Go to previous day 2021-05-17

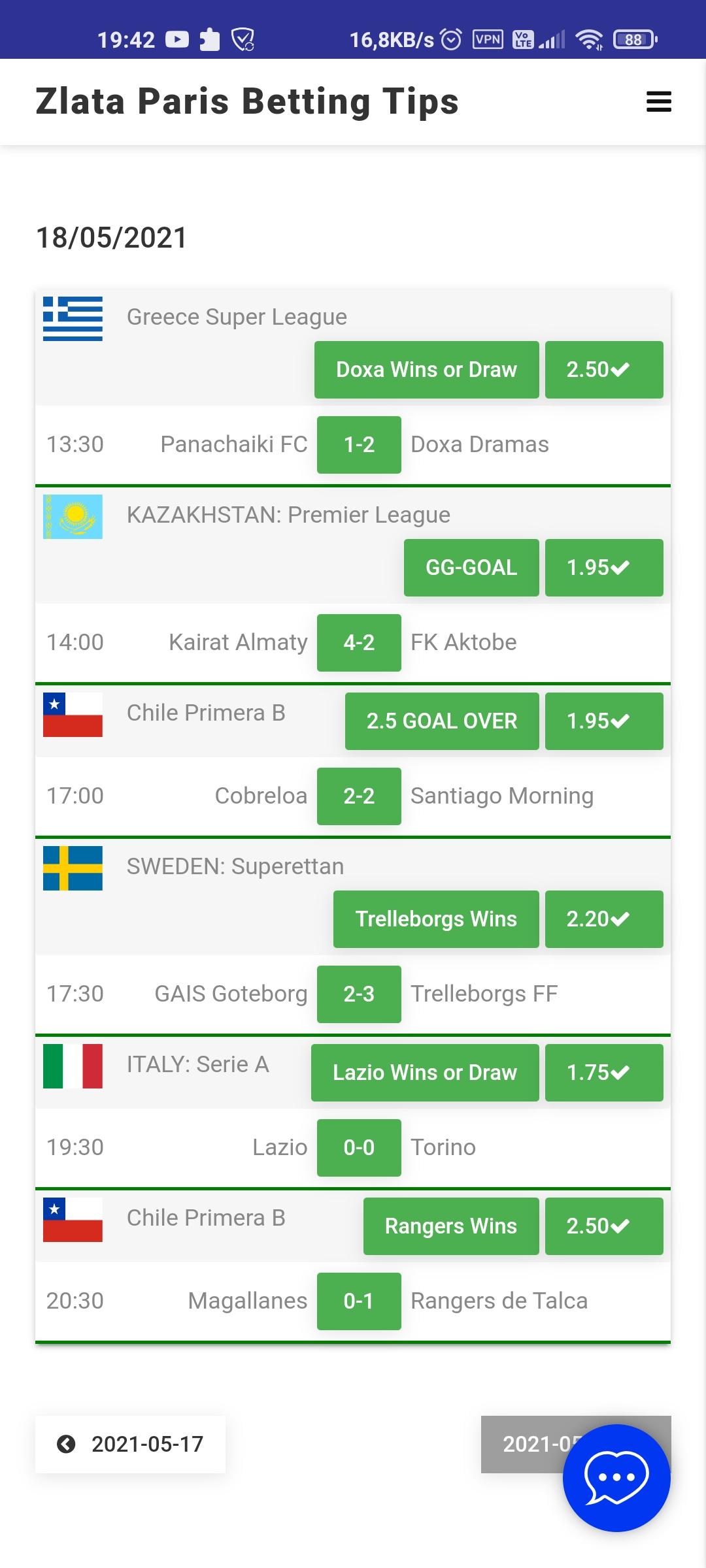click(130, 1444)
